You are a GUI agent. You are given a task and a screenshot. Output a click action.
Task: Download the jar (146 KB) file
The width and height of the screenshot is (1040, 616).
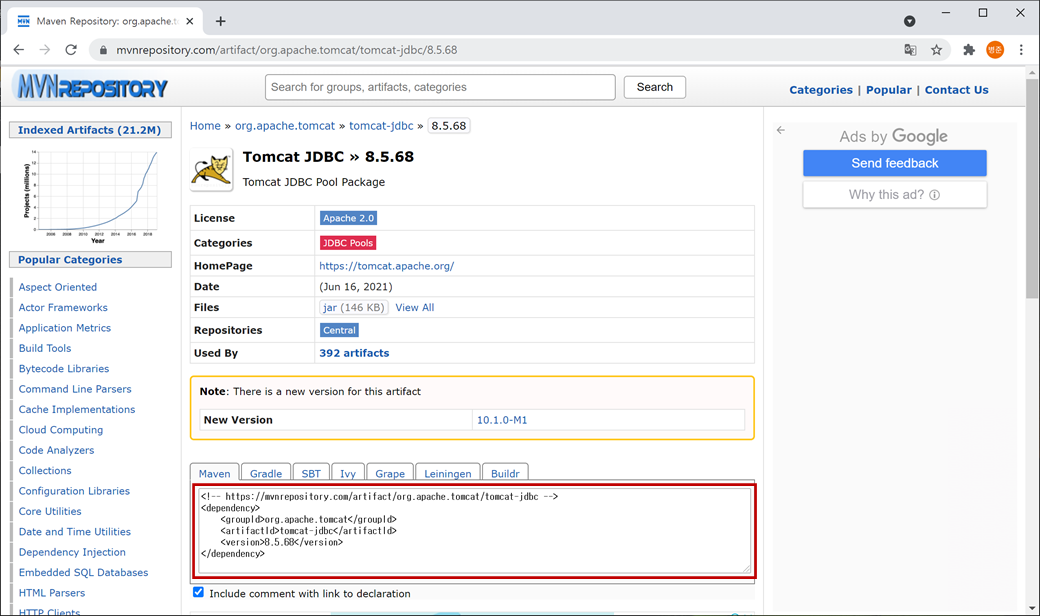tap(353, 308)
